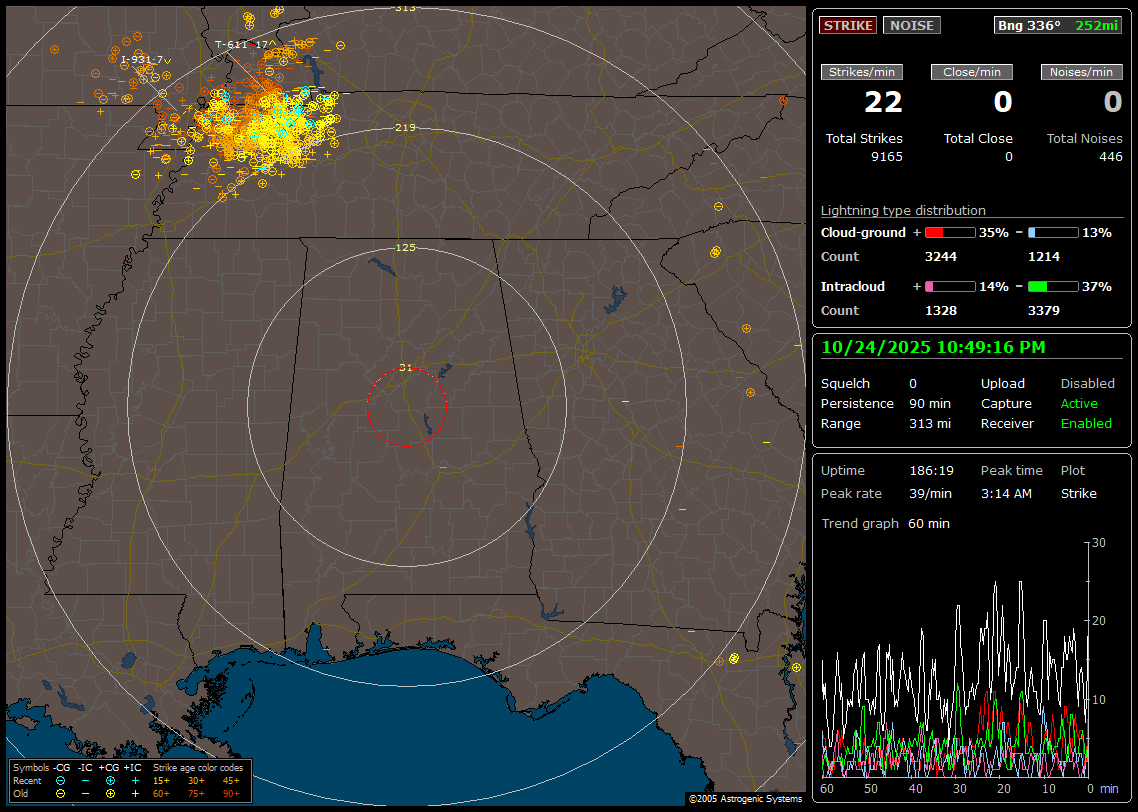Click the green date and time display

(933, 347)
